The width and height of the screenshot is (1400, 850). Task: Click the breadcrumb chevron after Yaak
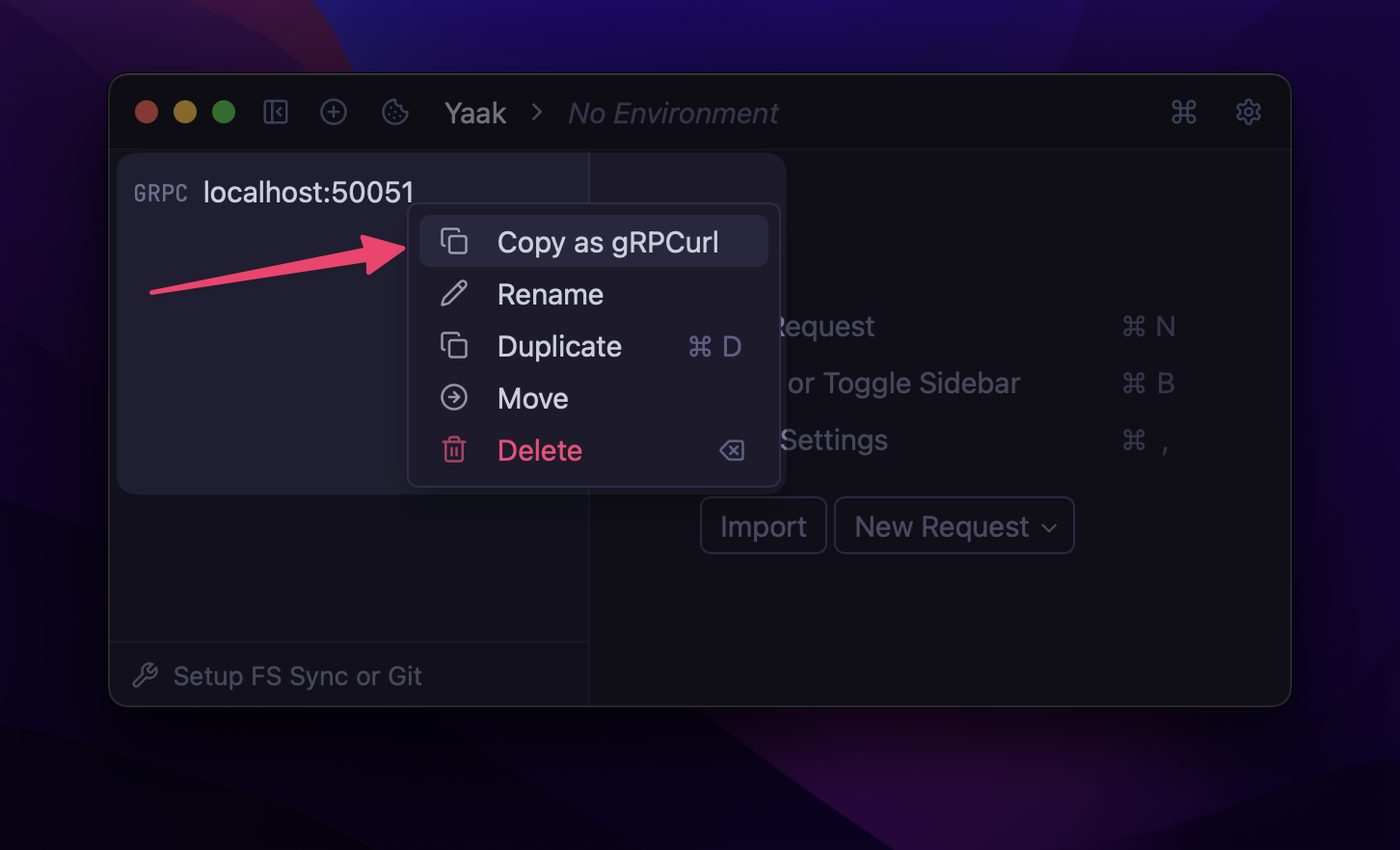[535, 112]
